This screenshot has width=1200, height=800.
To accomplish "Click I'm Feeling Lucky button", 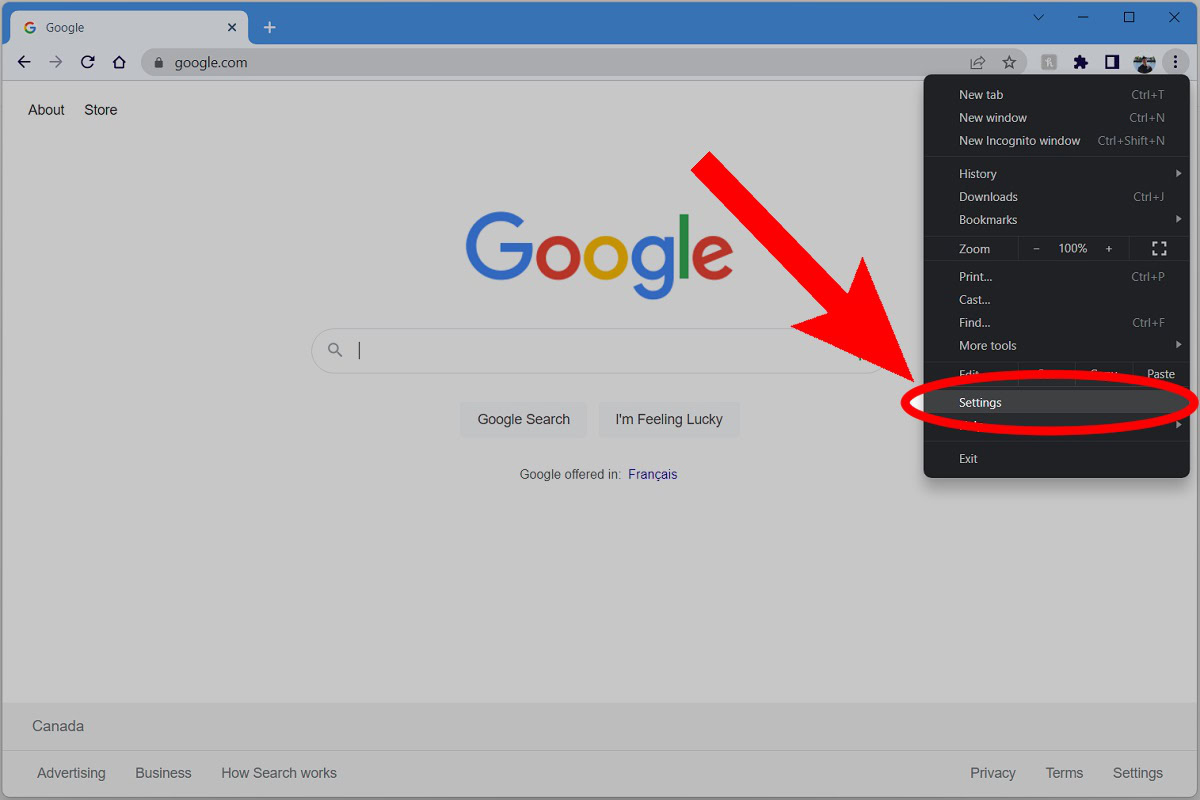I will 669,419.
